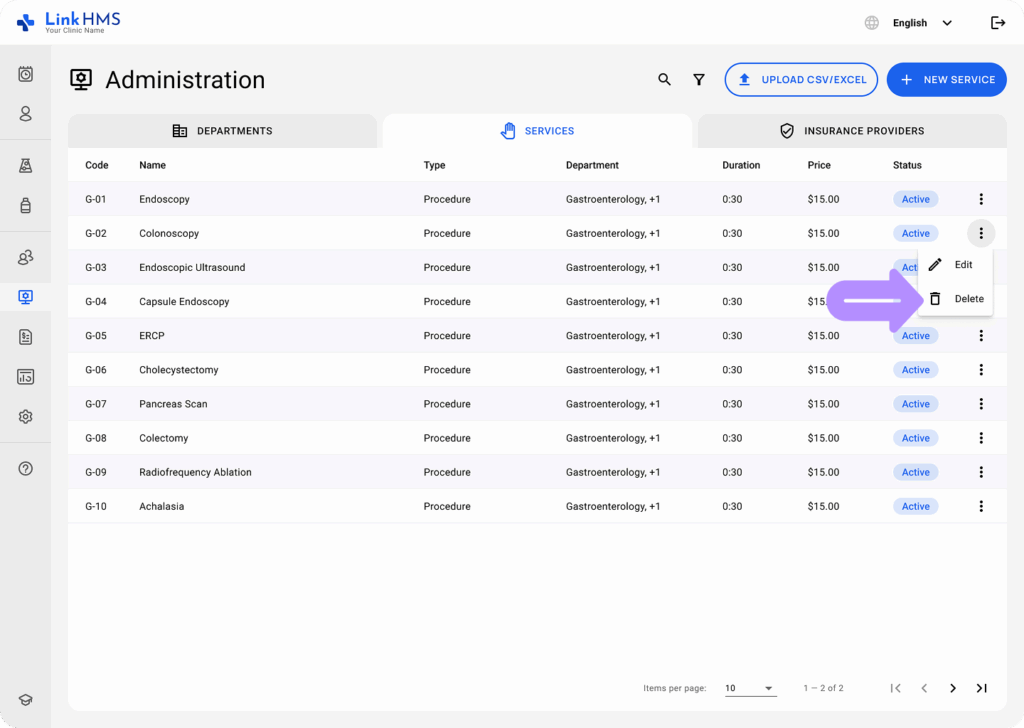
Task: Open the laboratory flask icon in sidebar
Action: click(x=26, y=166)
